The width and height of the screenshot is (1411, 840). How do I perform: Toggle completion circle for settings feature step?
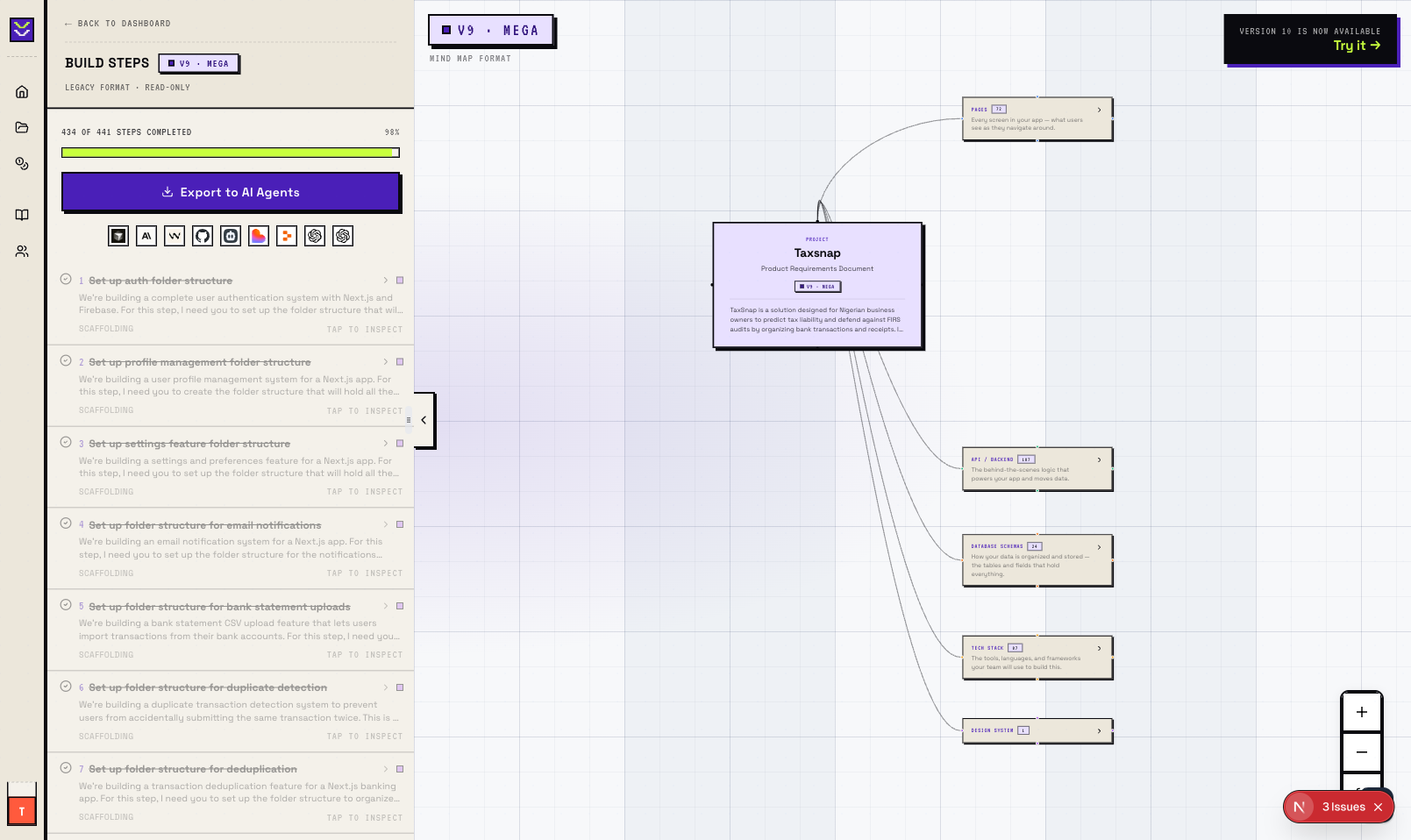pyautogui.click(x=66, y=442)
